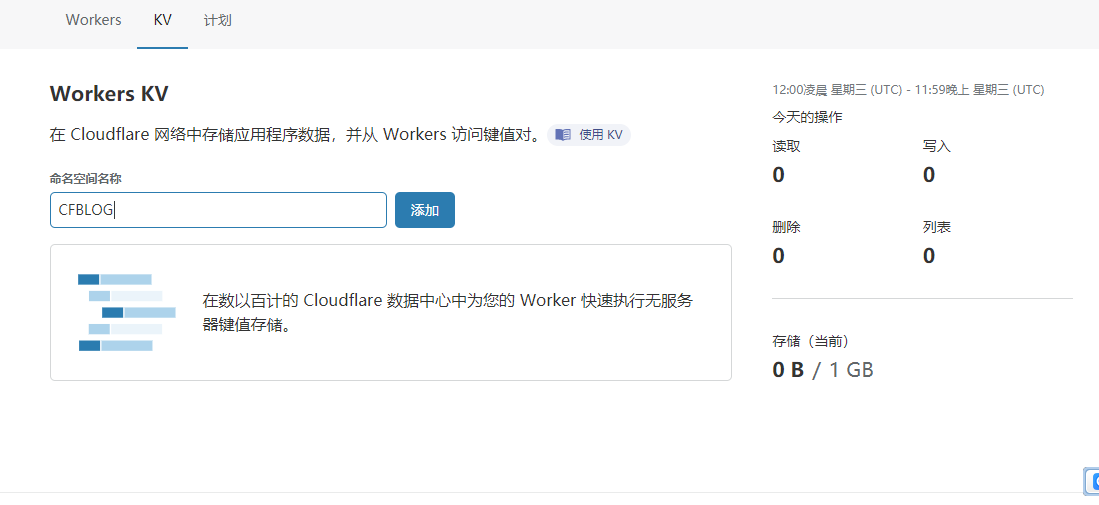Click the 今天的操作 label
The image size is (1099, 505).
point(807,117)
